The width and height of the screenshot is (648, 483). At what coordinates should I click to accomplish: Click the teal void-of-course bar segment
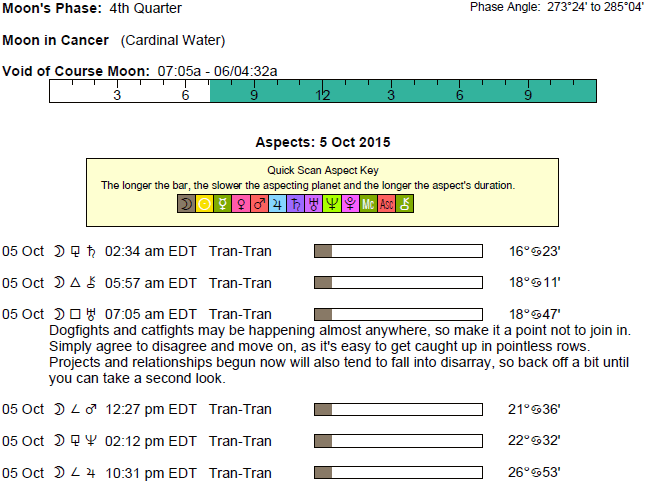tap(403, 92)
